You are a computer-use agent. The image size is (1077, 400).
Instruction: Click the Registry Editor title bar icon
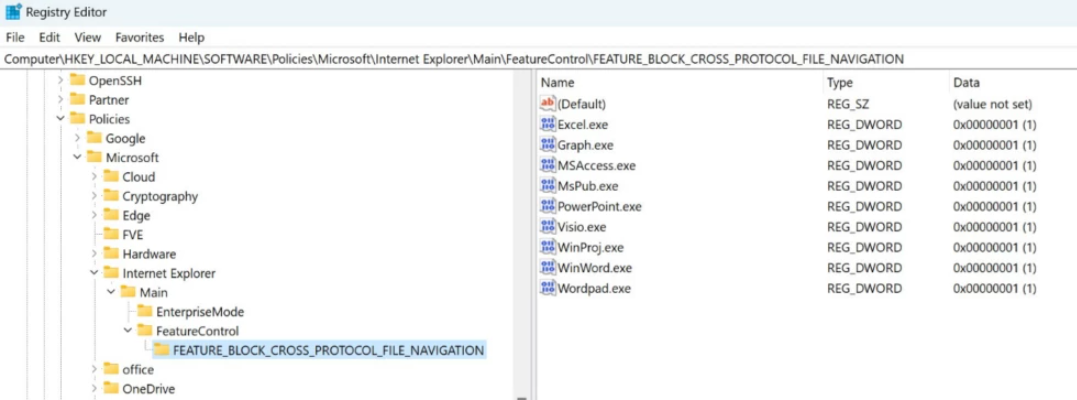[x=14, y=12]
